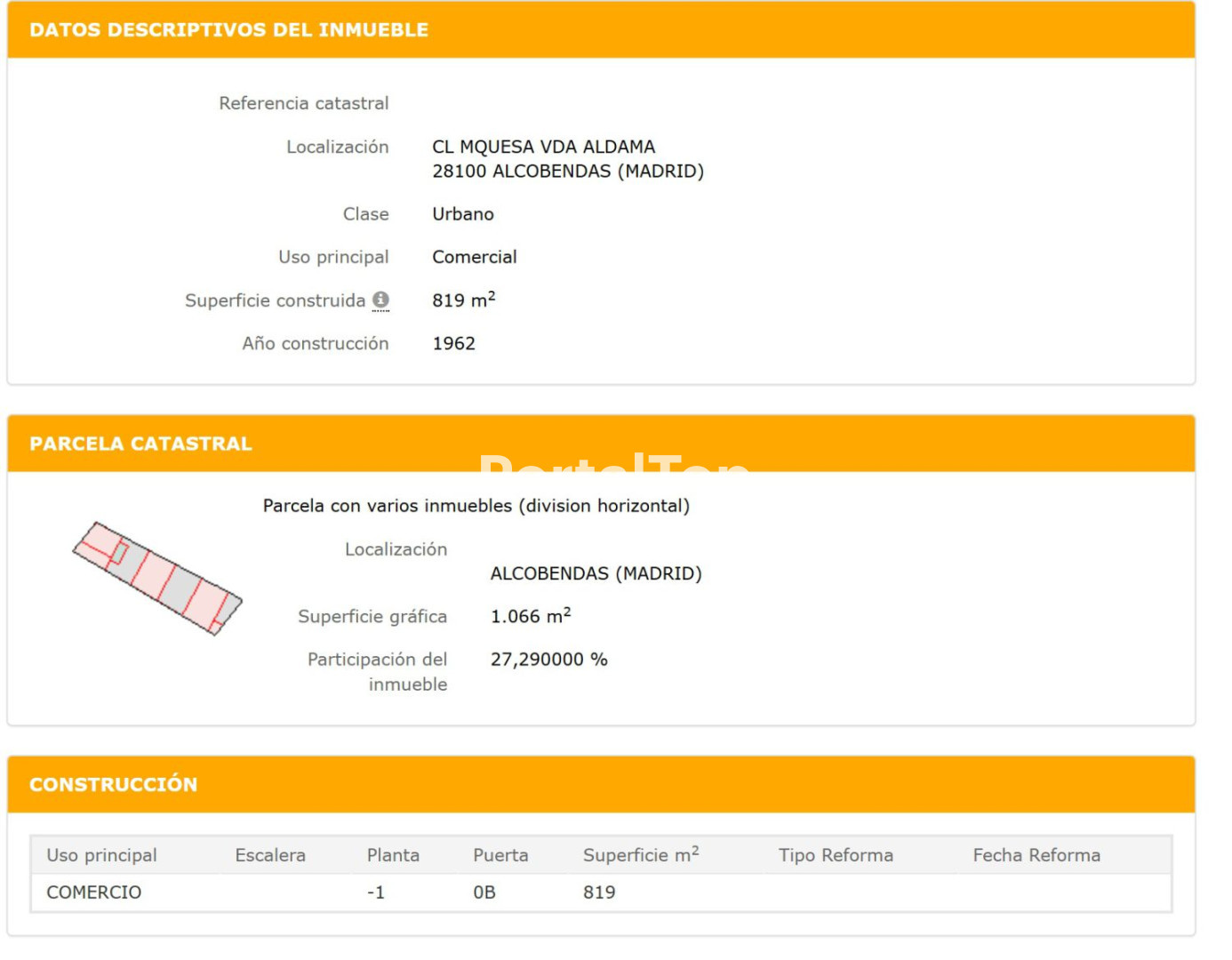The height and width of the screenshot is (960, 1232).
Task: Select the Planta column header
Action: coord(393,855)
